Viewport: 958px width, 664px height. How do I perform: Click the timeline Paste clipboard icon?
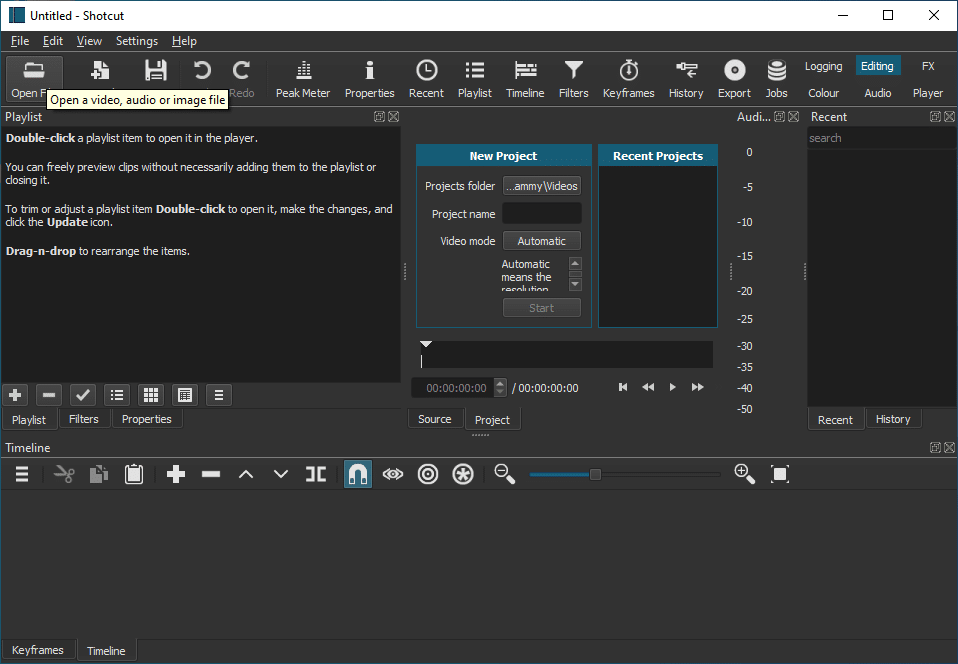[134, 474]
